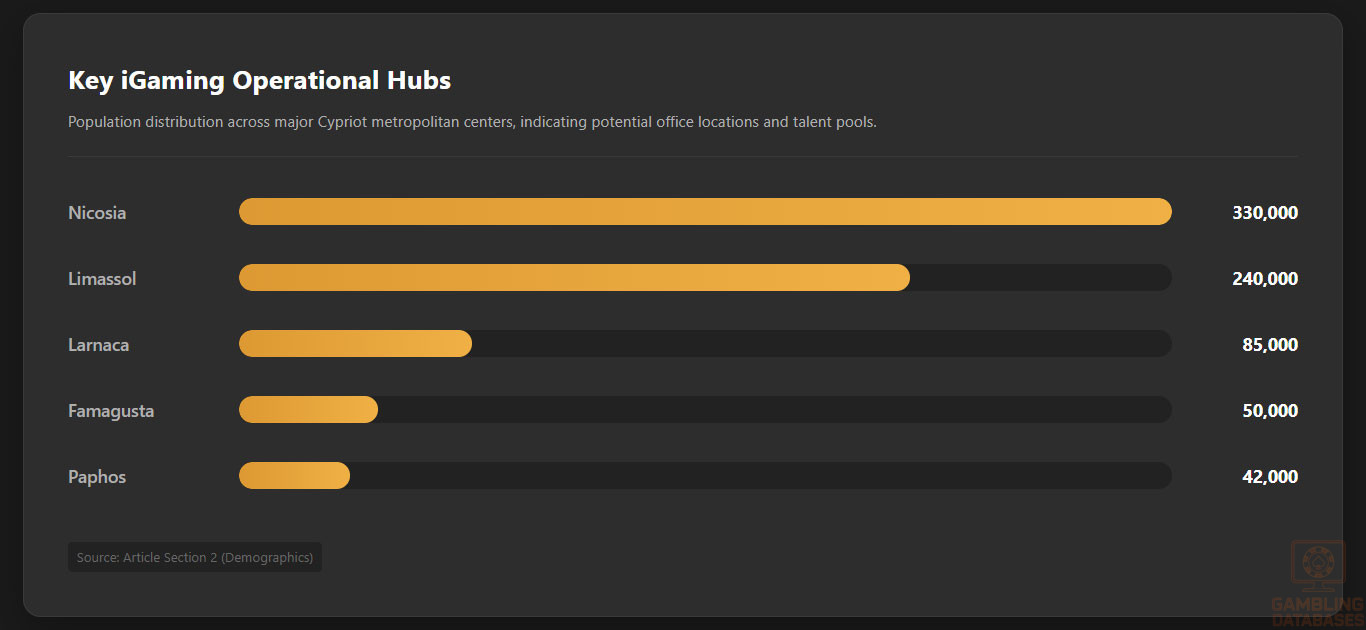Click the filled Nicosia population bar
The width and height of the screenshot is (1366, 630).
(705, 212)
